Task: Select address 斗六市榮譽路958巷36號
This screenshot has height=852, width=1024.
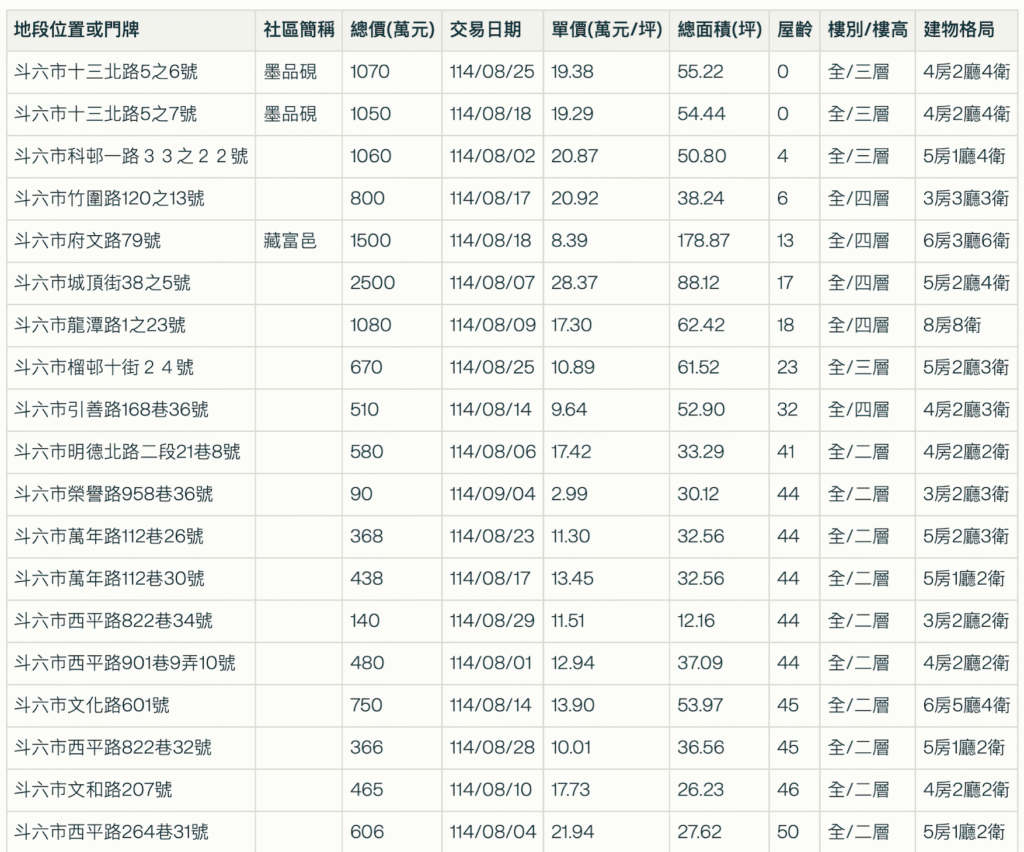Action: point(114,494)
